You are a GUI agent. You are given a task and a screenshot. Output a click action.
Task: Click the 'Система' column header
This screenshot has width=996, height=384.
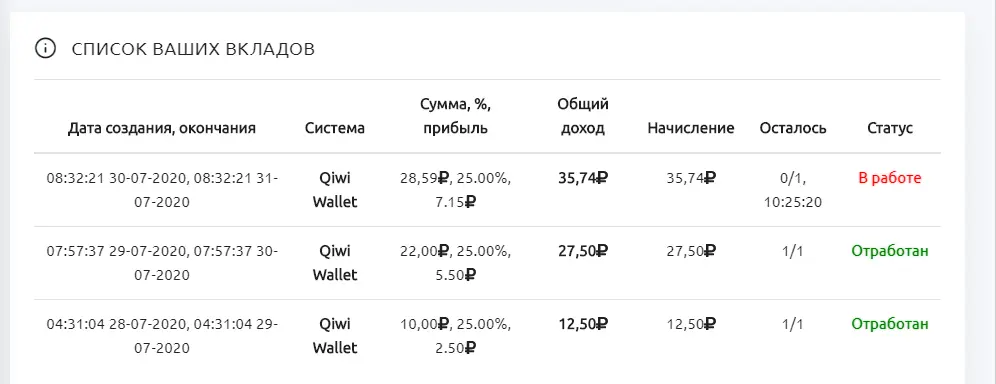click(335, 128)
